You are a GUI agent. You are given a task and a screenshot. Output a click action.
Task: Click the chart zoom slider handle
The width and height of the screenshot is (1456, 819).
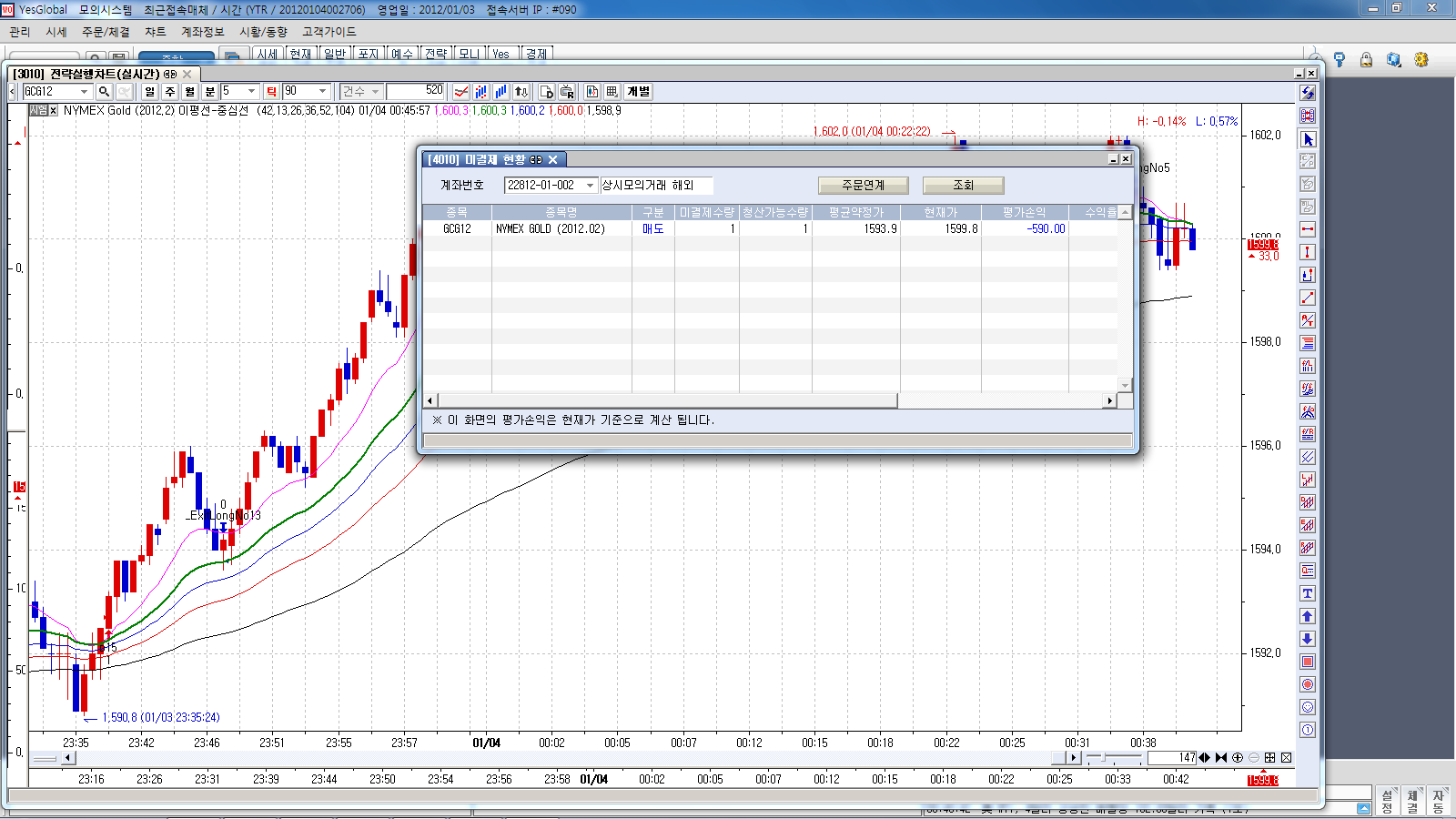tap(1103, 757)
